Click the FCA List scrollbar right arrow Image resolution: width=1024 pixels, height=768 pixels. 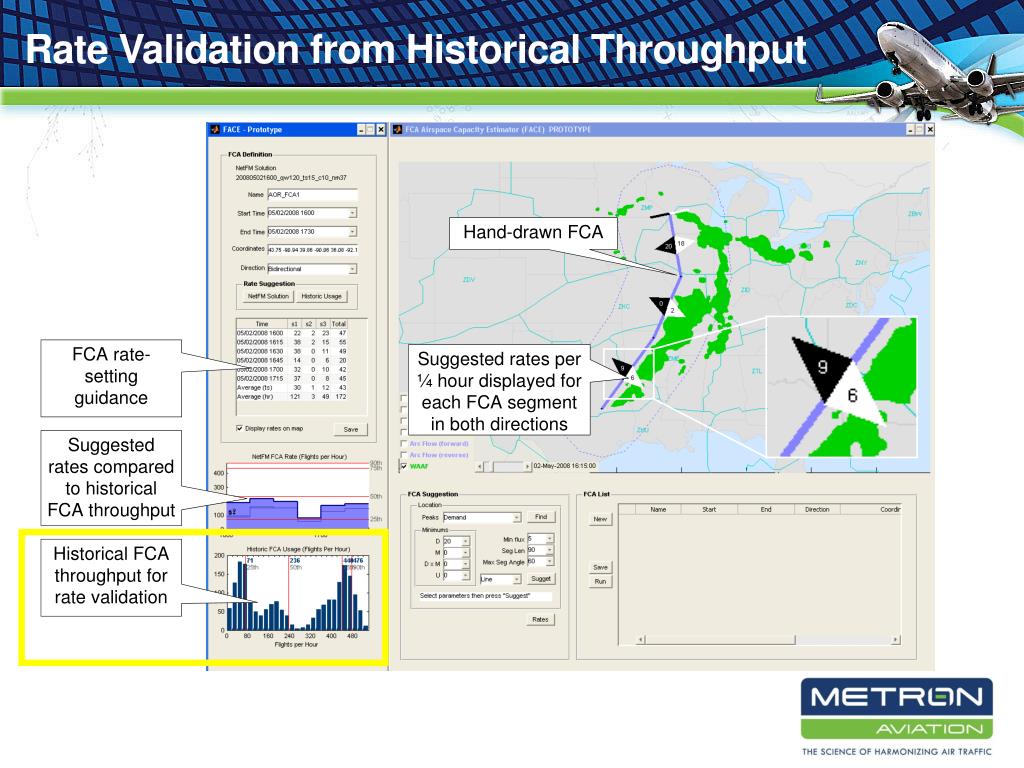[895, 640]
